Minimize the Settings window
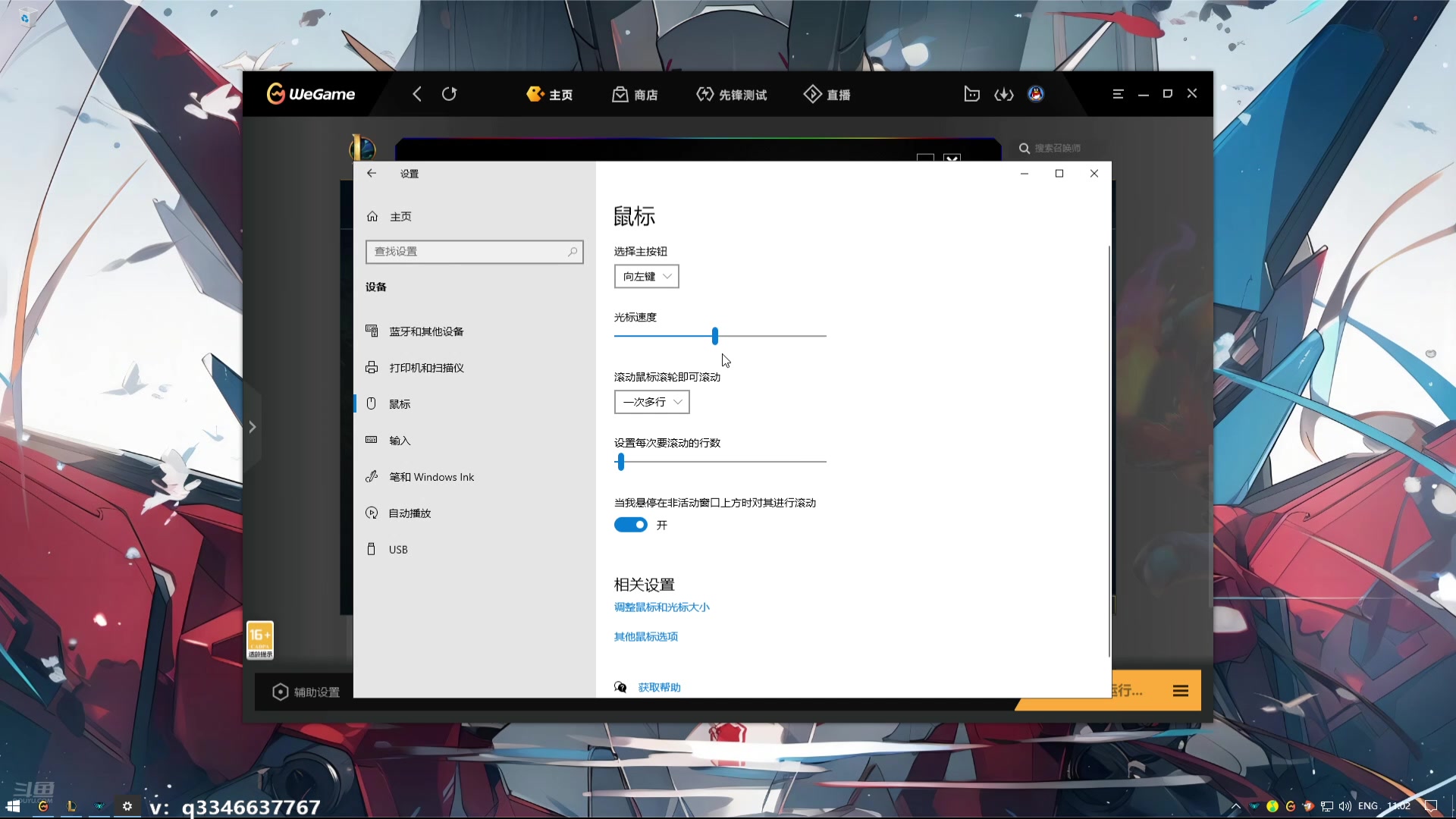 pyautogui.click(x=1025, y=174)
